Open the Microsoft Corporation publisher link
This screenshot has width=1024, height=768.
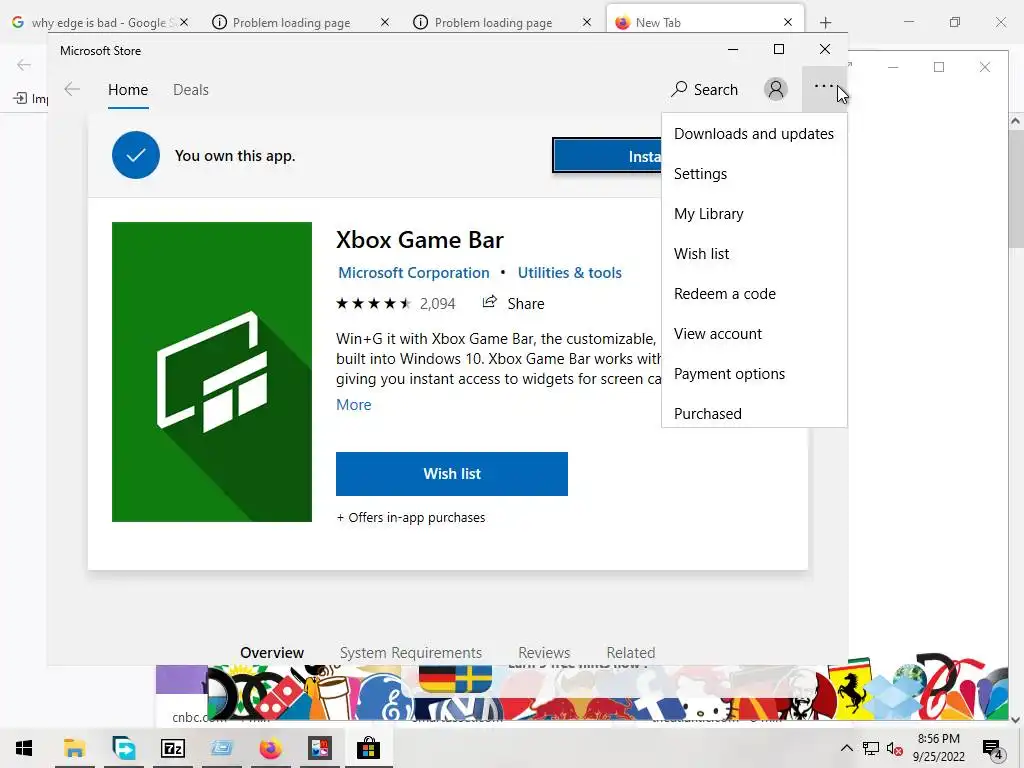pyautogui.click(x=413, y=273)
